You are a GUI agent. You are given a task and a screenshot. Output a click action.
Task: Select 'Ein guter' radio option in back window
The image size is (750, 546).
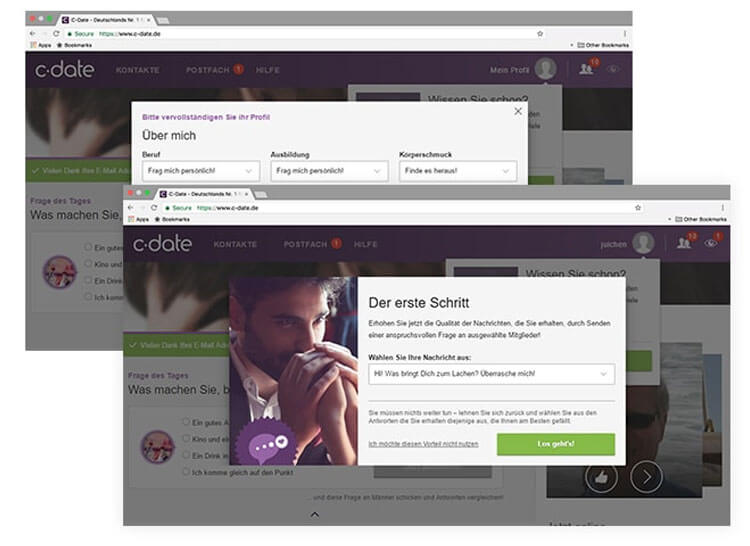coord(88,247)
